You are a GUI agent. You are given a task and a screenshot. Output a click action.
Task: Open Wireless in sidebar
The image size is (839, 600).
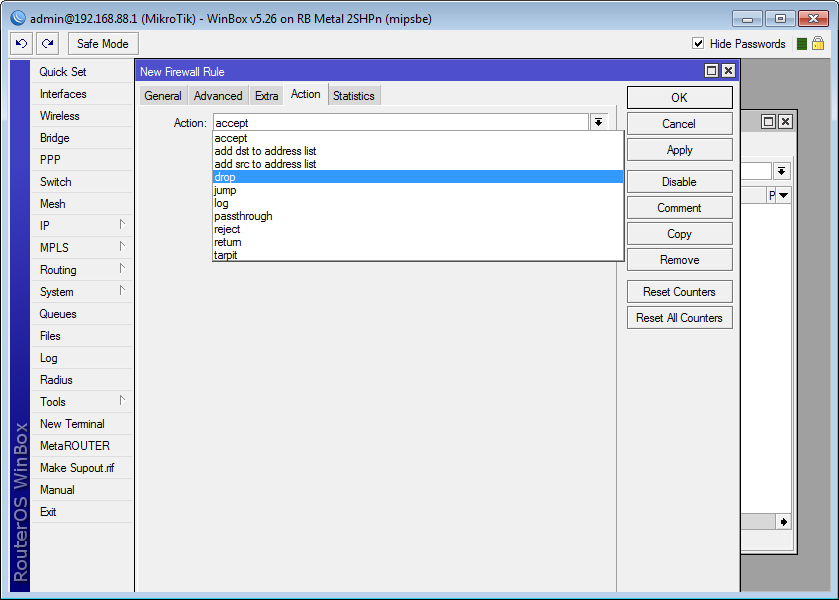click(x=82, y=116)
